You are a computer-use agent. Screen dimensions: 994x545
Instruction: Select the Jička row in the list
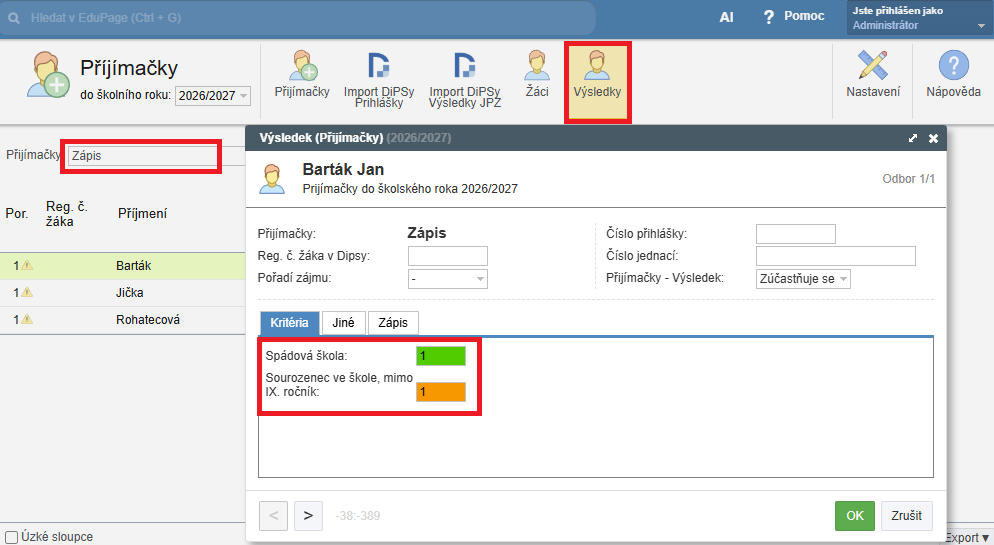[x=129, y=293]
